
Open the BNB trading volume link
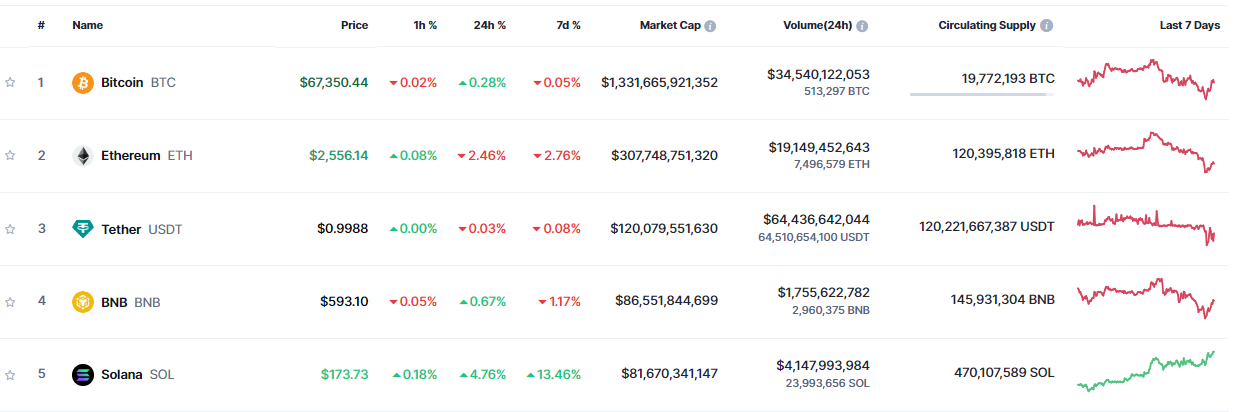(823, 293)
